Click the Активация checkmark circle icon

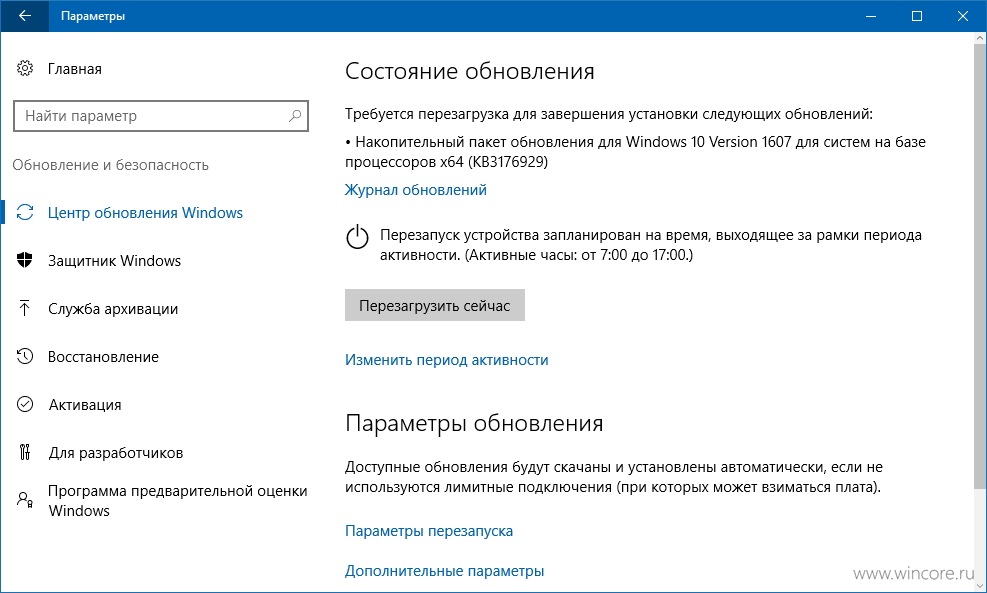pos(25,404)
